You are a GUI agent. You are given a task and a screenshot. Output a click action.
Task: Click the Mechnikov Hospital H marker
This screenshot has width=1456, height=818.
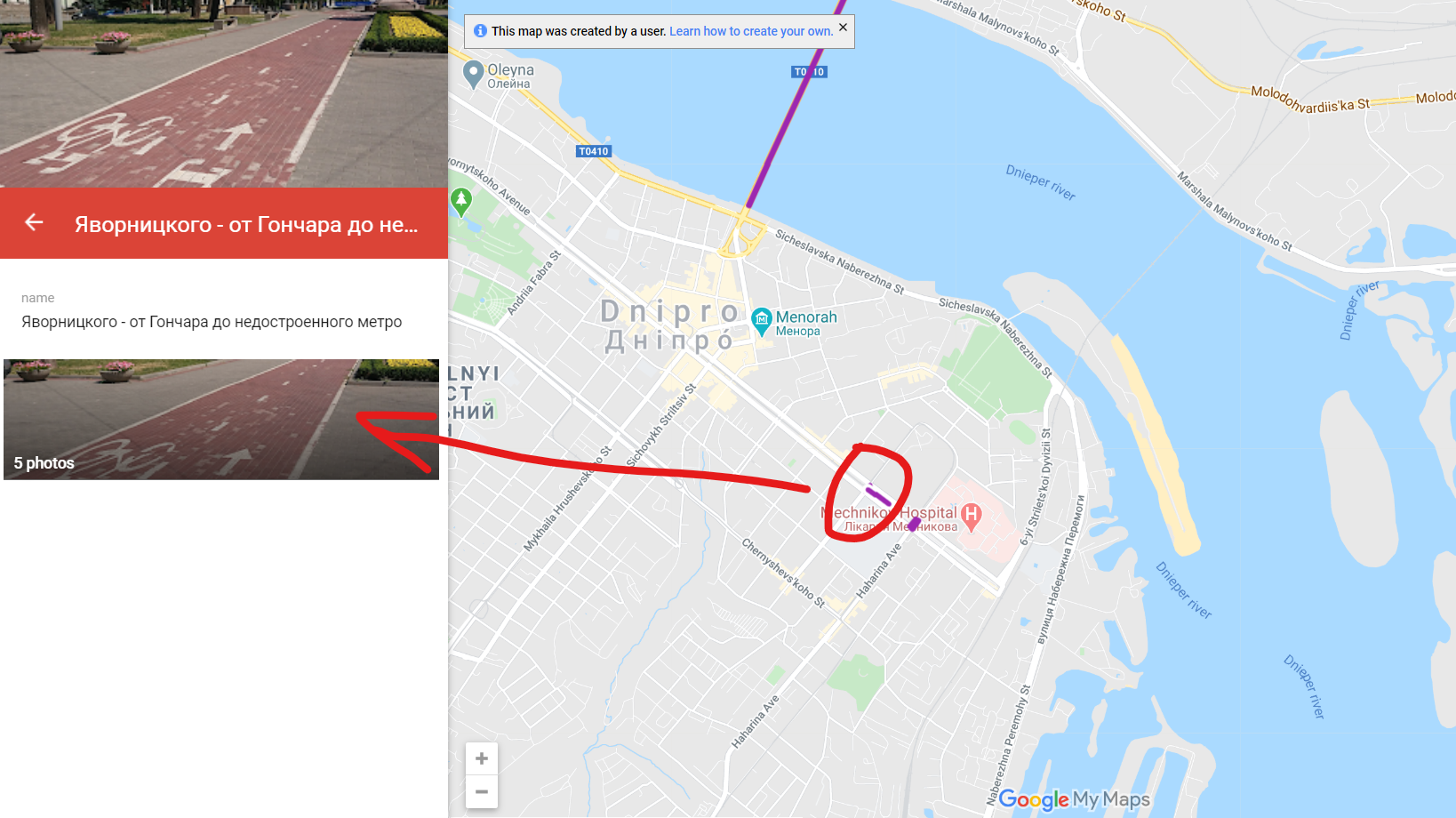[972, 516]
